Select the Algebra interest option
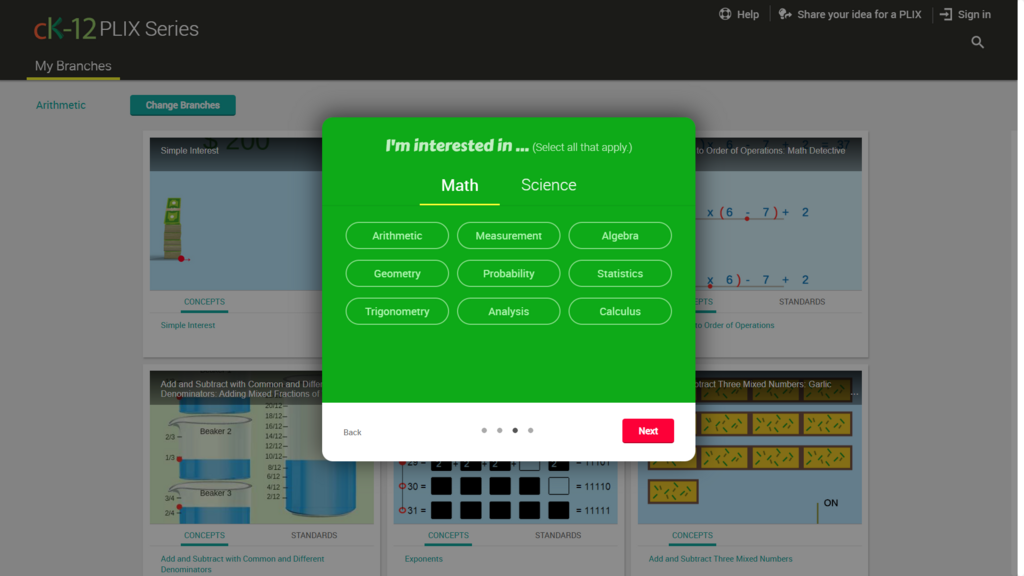The width and height of the screenshot is (1024, 576). point(620,236)
